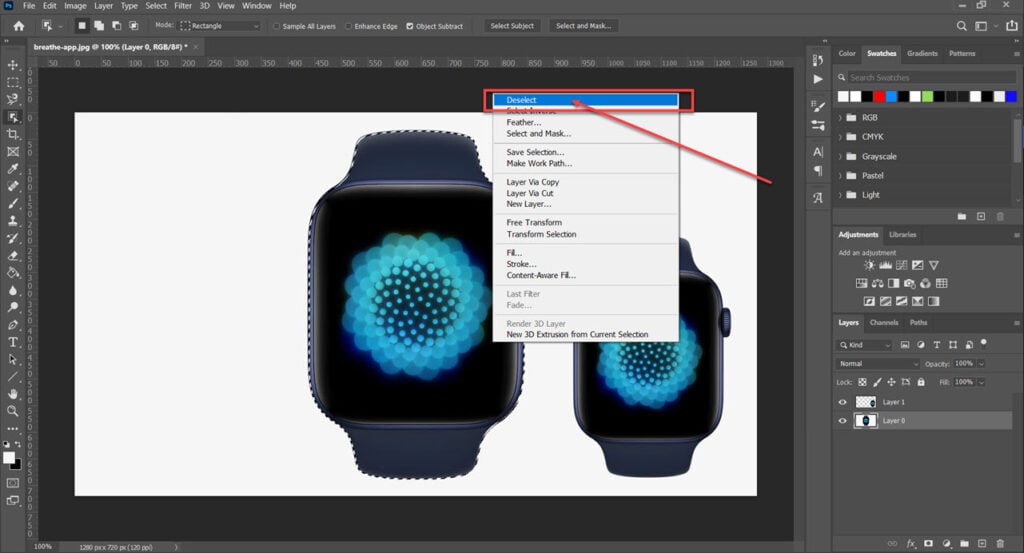Open the Normal blend mode dropdown
Viewport: 1024px width, 553px height.
[x=878, y=364]
